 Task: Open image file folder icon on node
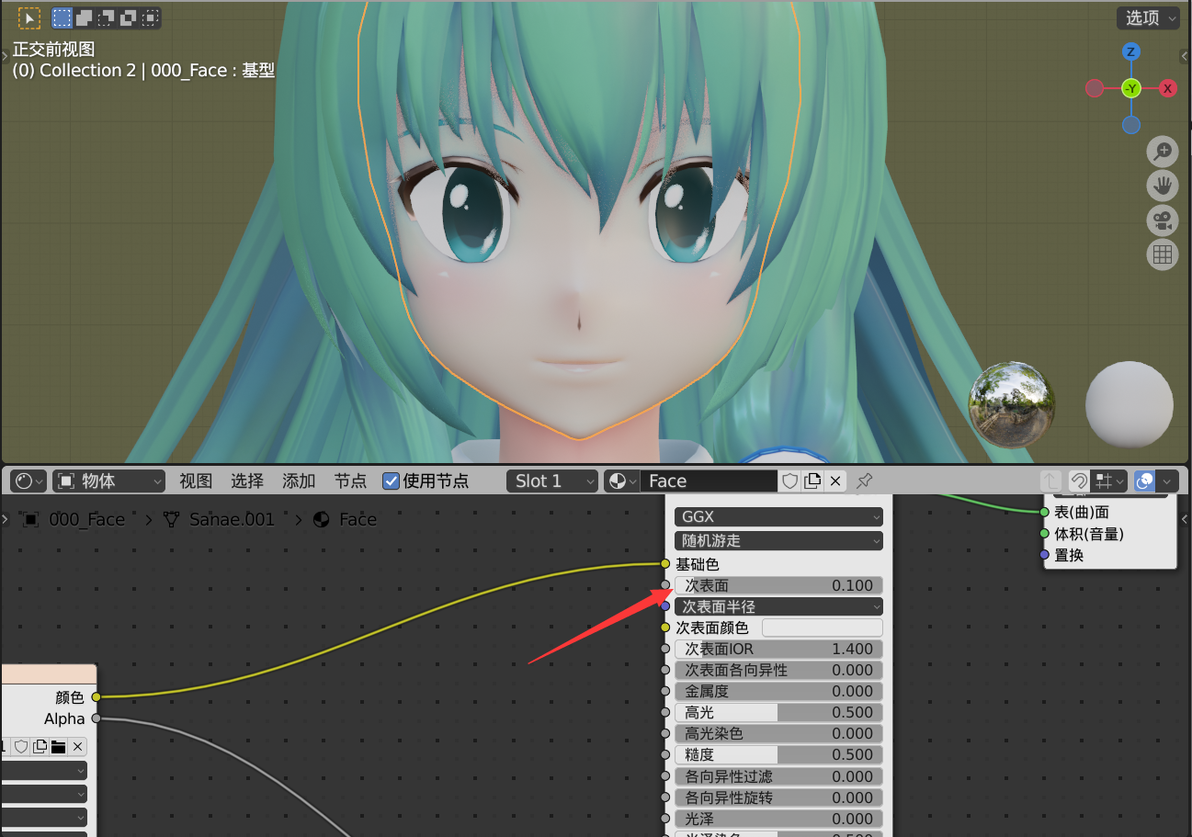(x=59, y=747)
